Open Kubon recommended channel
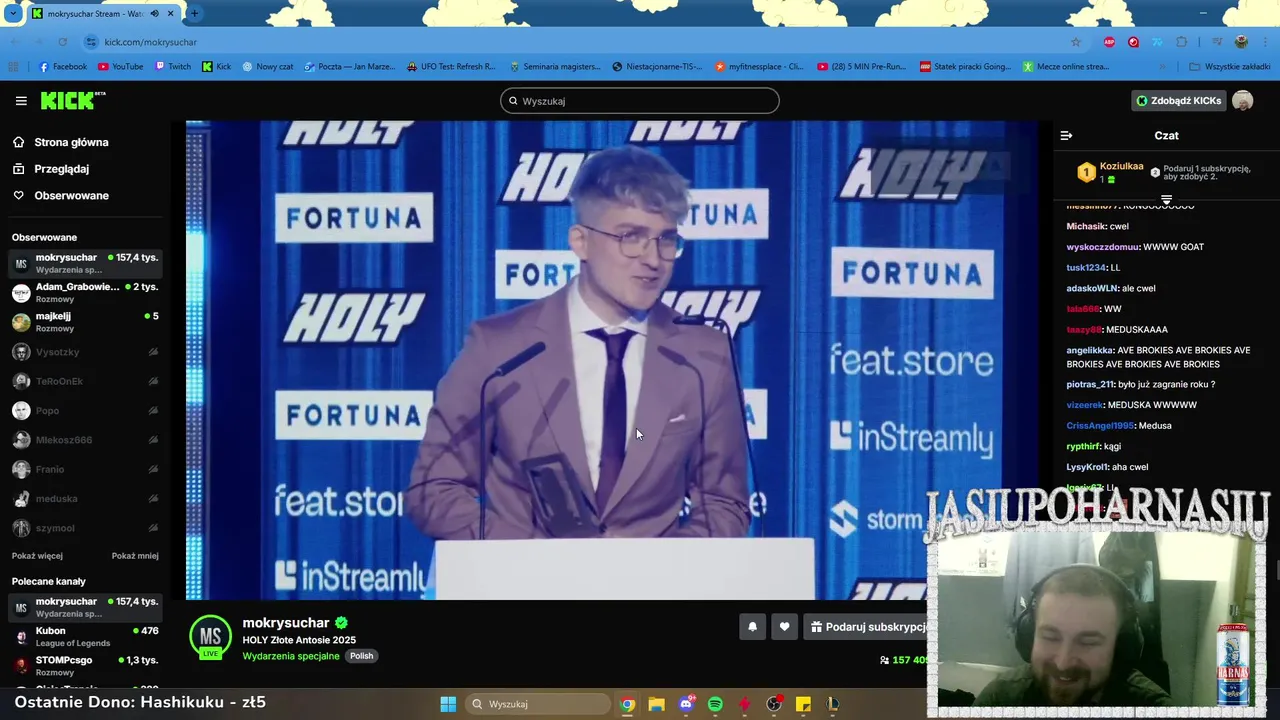 (85, 637)
